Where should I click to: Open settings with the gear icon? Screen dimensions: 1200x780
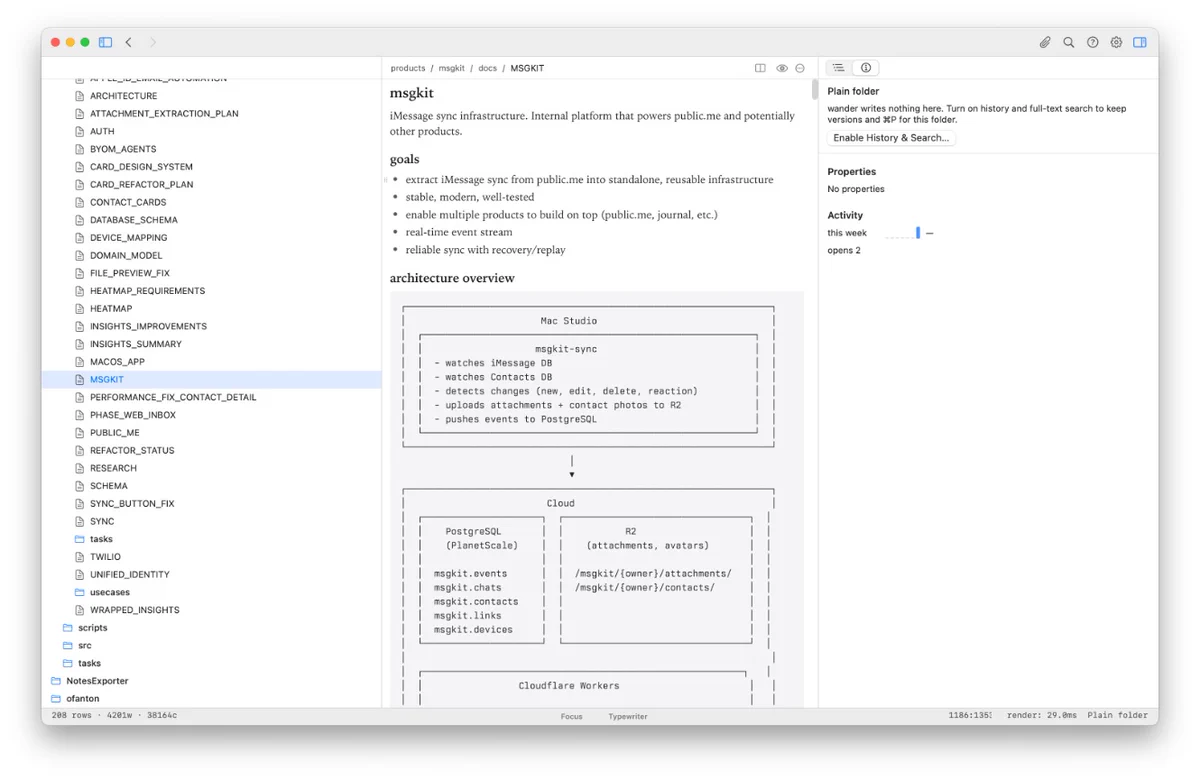pyautogui.click(x=1116, y=42)
